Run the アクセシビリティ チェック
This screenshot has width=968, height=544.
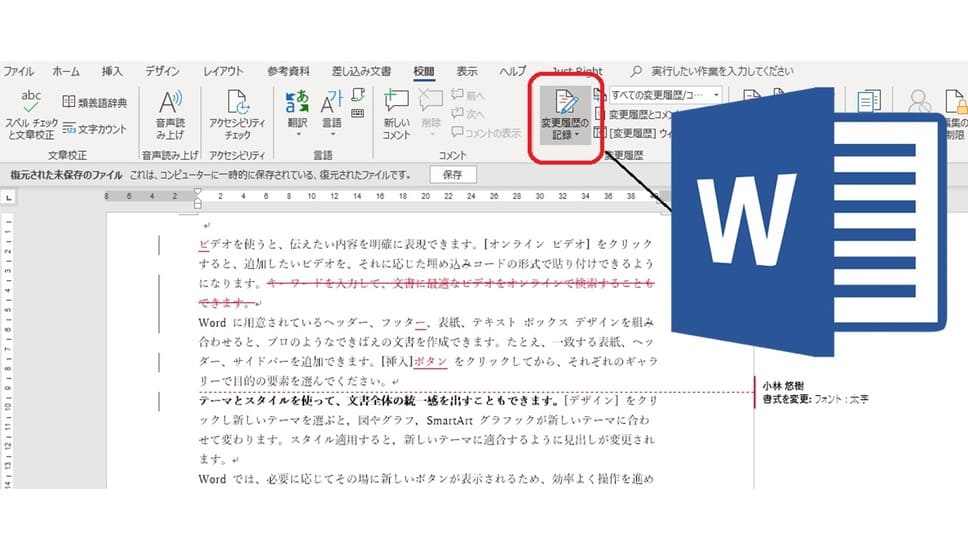237,115
